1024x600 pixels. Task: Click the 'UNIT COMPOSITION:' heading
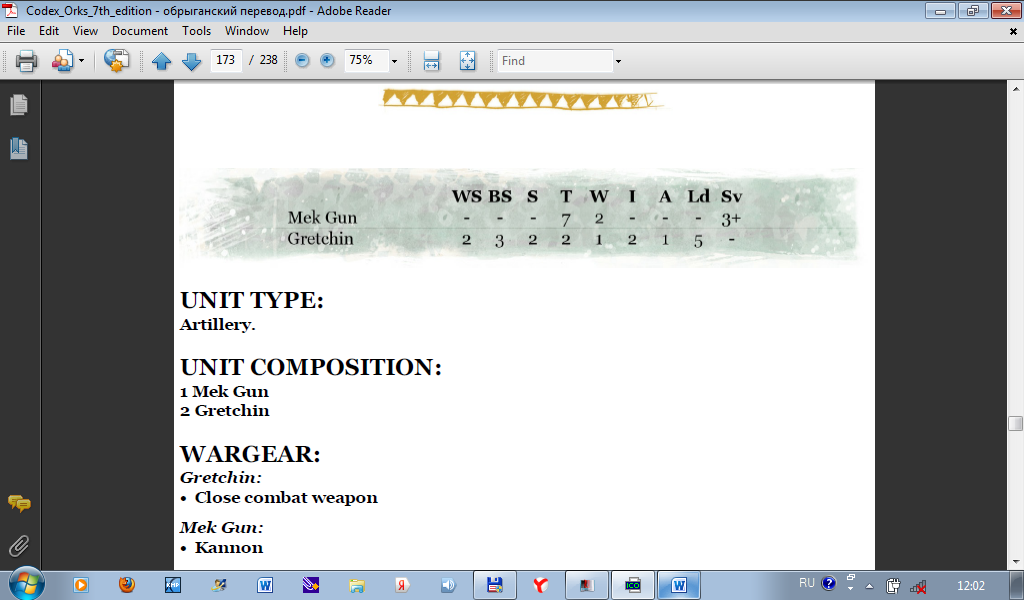[311, 367]
